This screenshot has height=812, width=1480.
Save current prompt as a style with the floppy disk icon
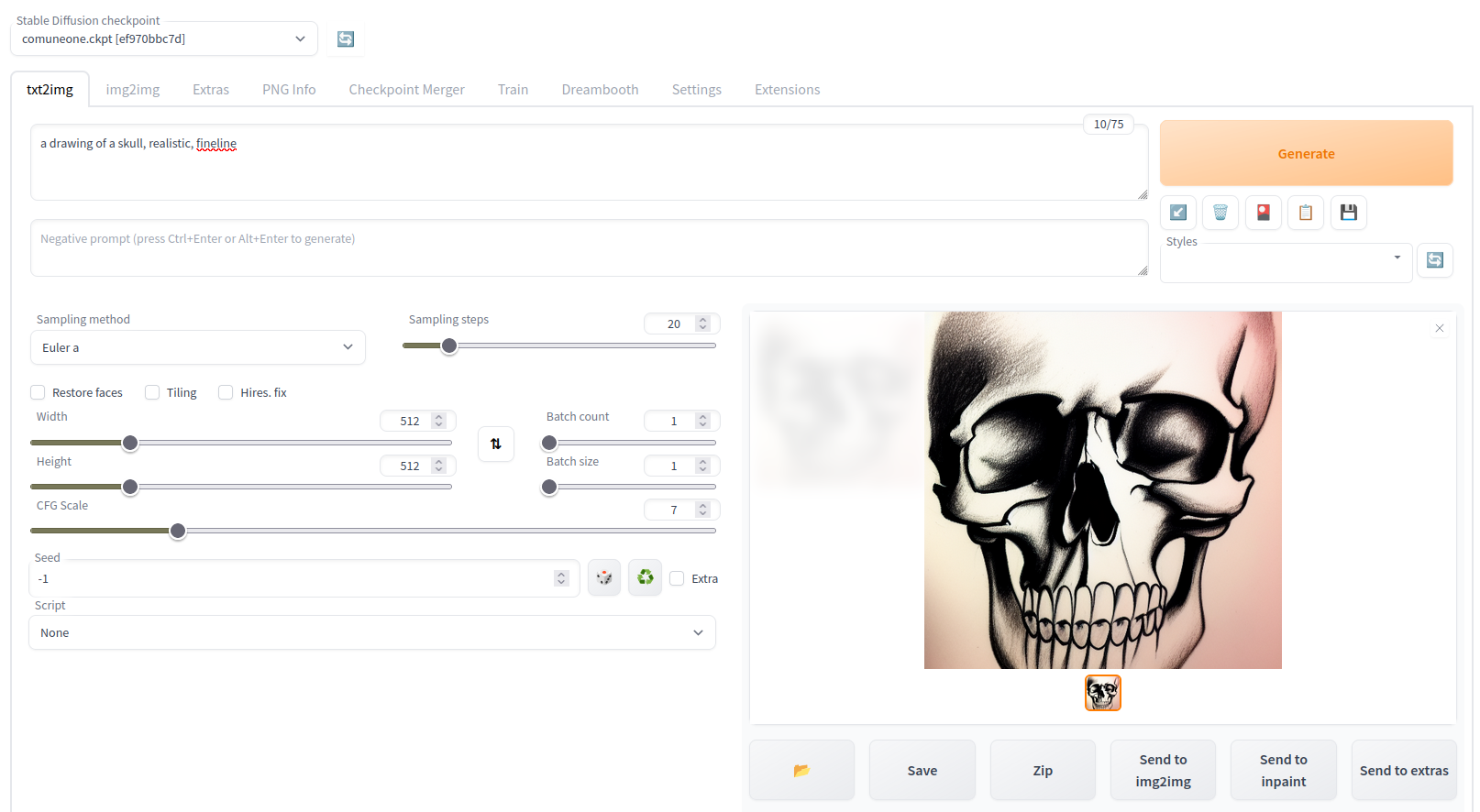coord(1349,213)
